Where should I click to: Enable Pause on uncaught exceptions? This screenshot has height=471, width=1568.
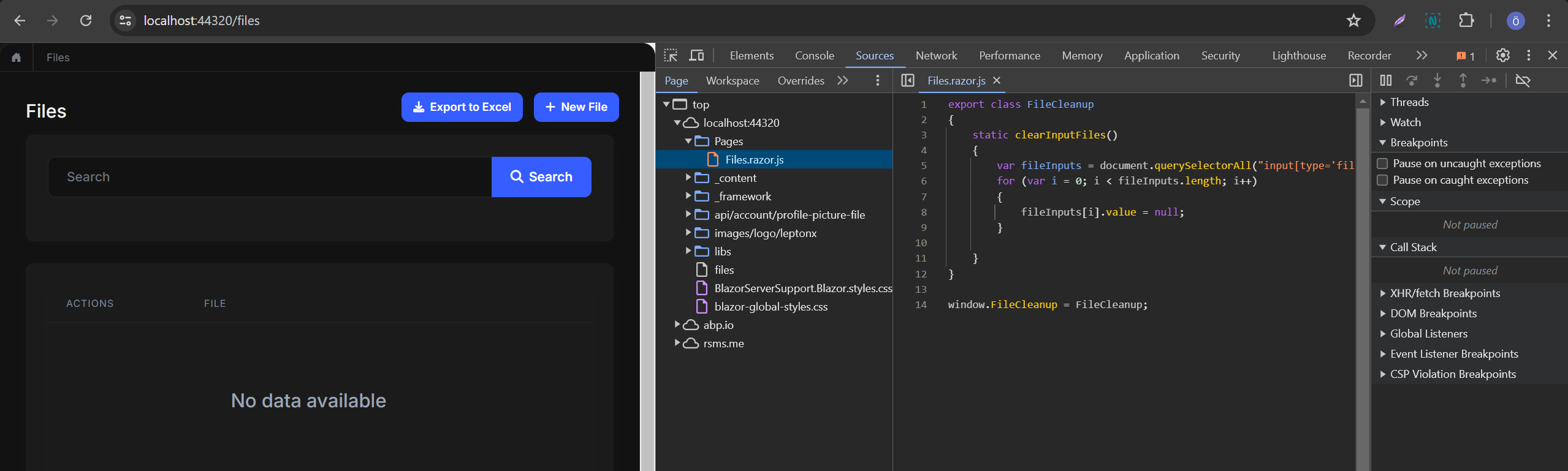tap(1382, 164)
